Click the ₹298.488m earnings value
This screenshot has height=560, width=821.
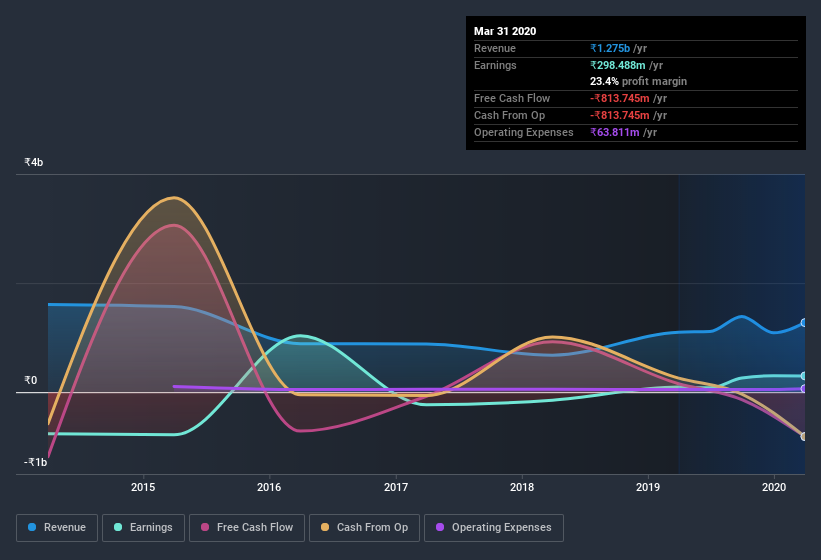[617, 65]
